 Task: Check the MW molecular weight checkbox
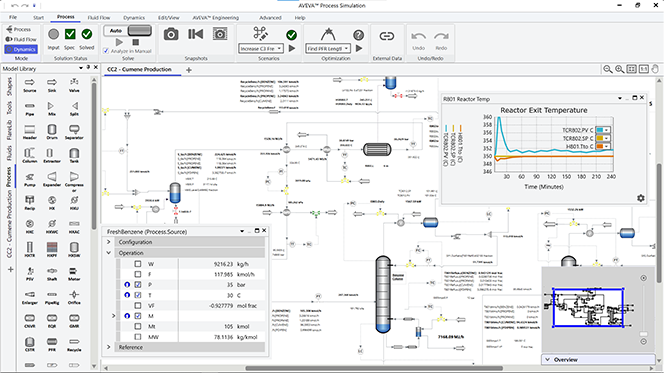click(x=138, y=337)
